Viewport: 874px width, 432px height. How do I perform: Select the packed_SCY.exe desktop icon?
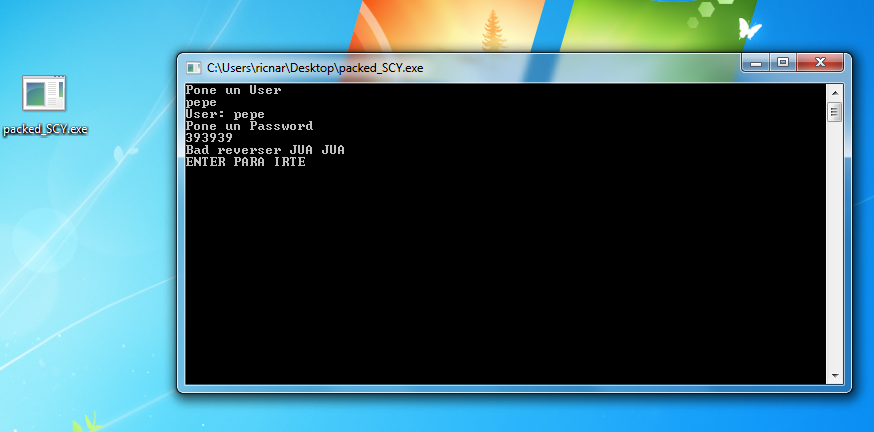[44, 94]
